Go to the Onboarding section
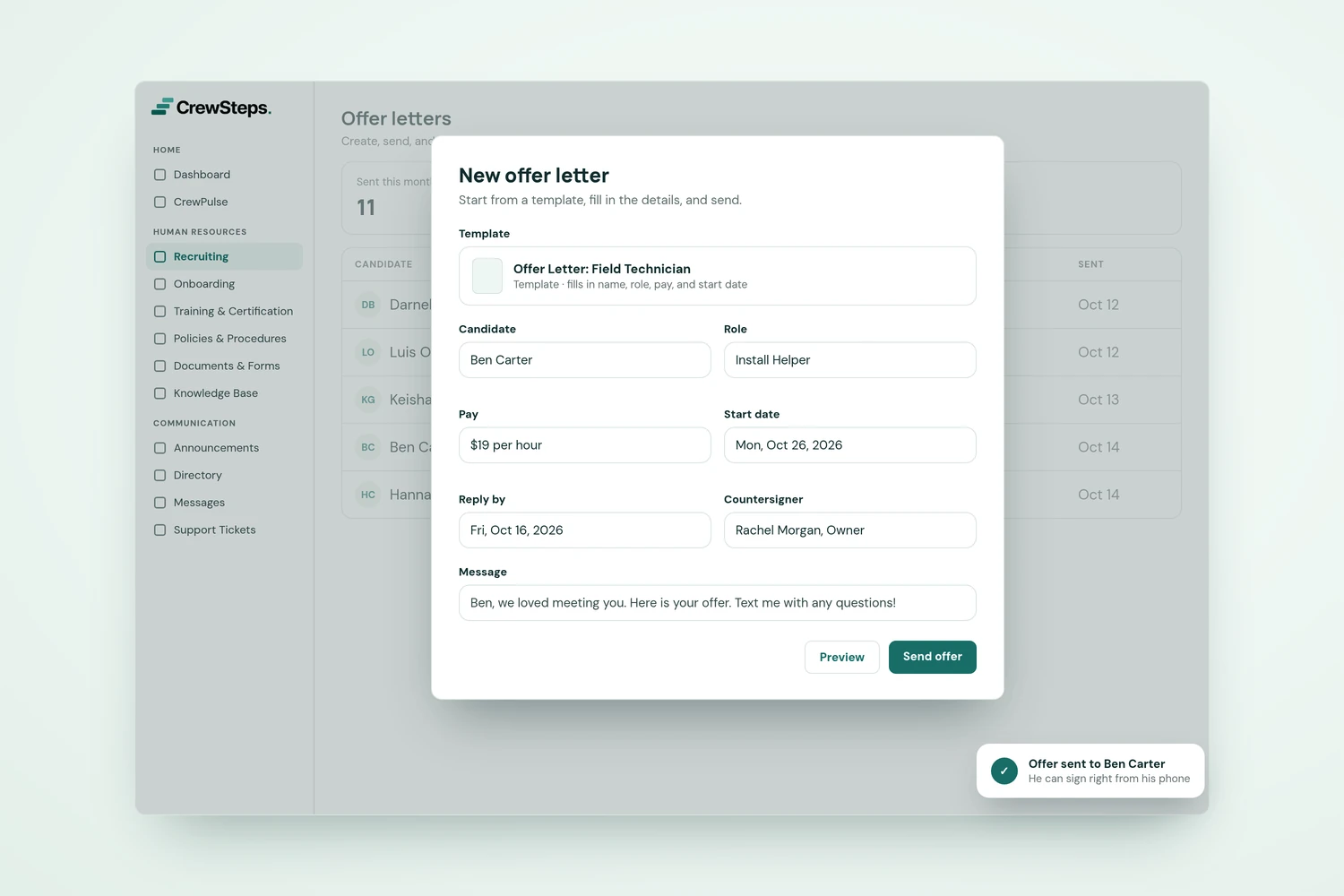The image size is (1344, 896). 224,284
